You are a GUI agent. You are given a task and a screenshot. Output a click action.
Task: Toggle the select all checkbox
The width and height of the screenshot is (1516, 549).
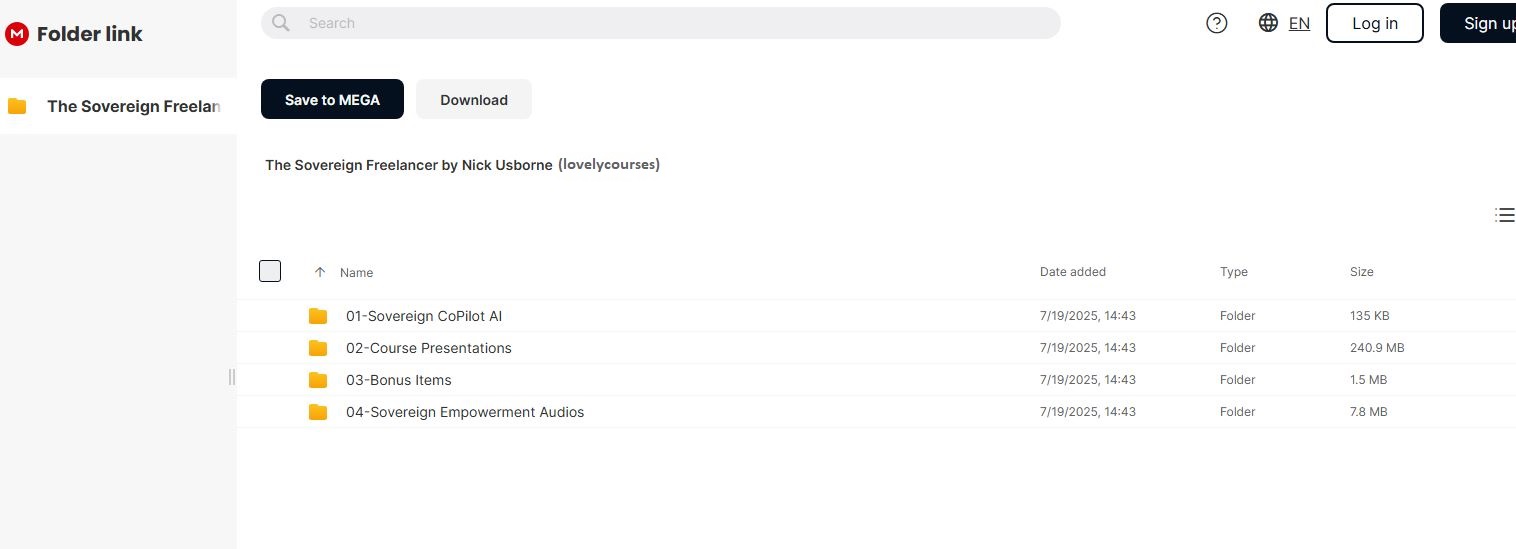pos(270,271)
